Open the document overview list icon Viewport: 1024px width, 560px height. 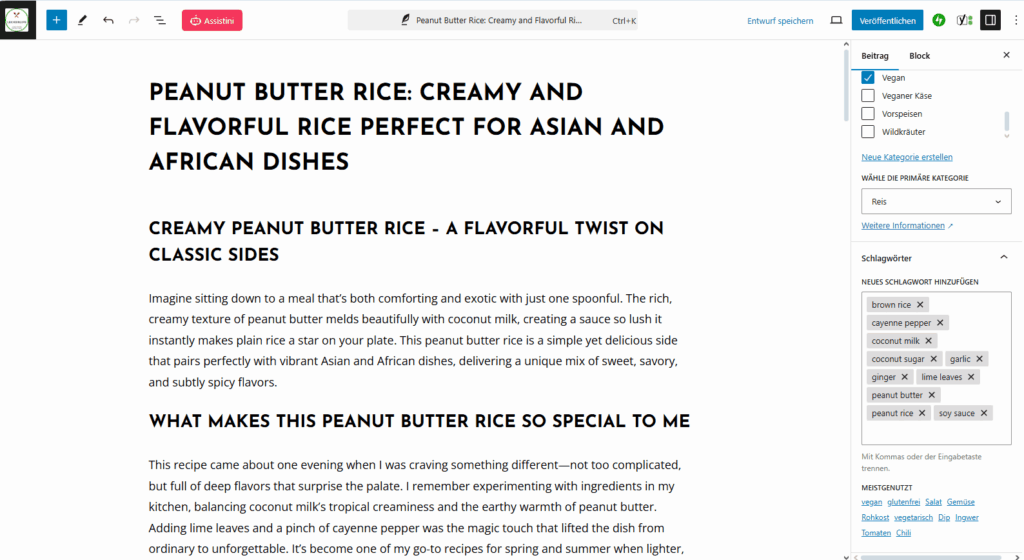point(160,20)
